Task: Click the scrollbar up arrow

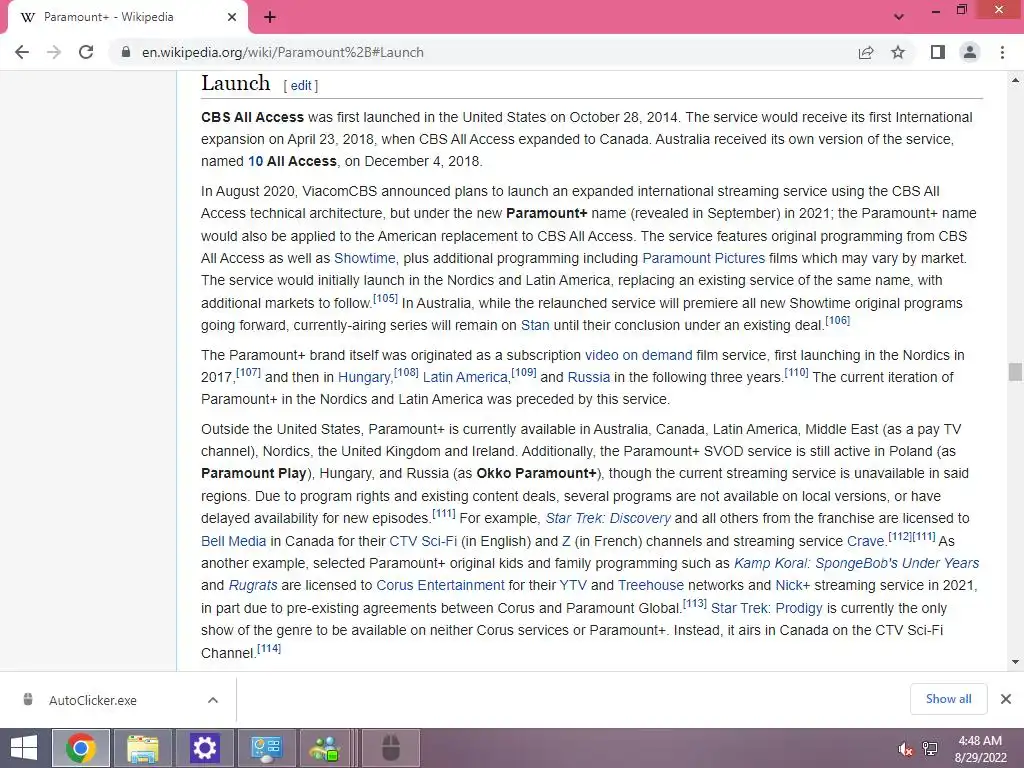Action: pos(1015,80)
